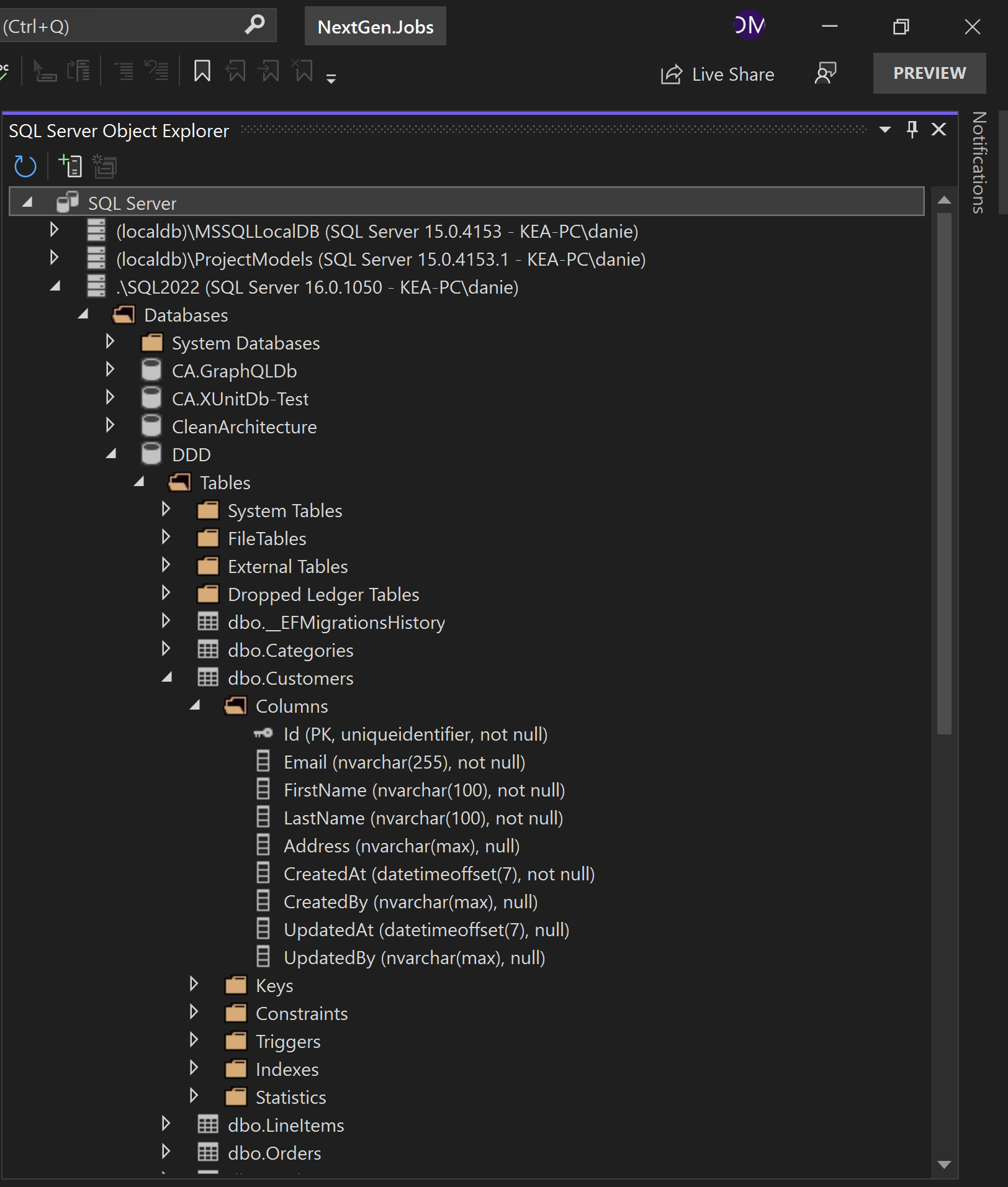1008x1187 pixels.
Task: Go to next bookmark
Action: point(269,71)
